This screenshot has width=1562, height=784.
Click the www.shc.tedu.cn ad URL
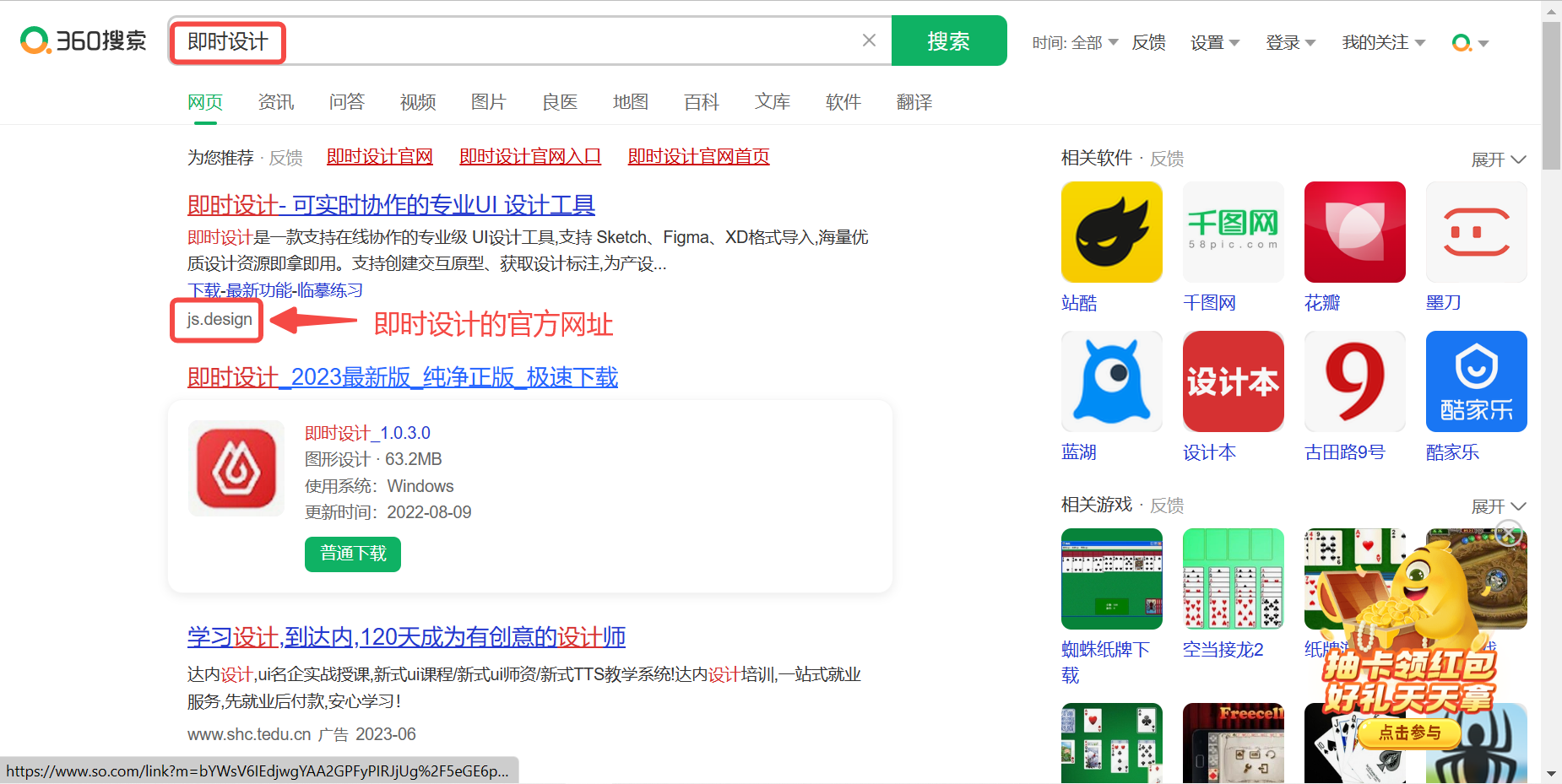pos(249,734)
